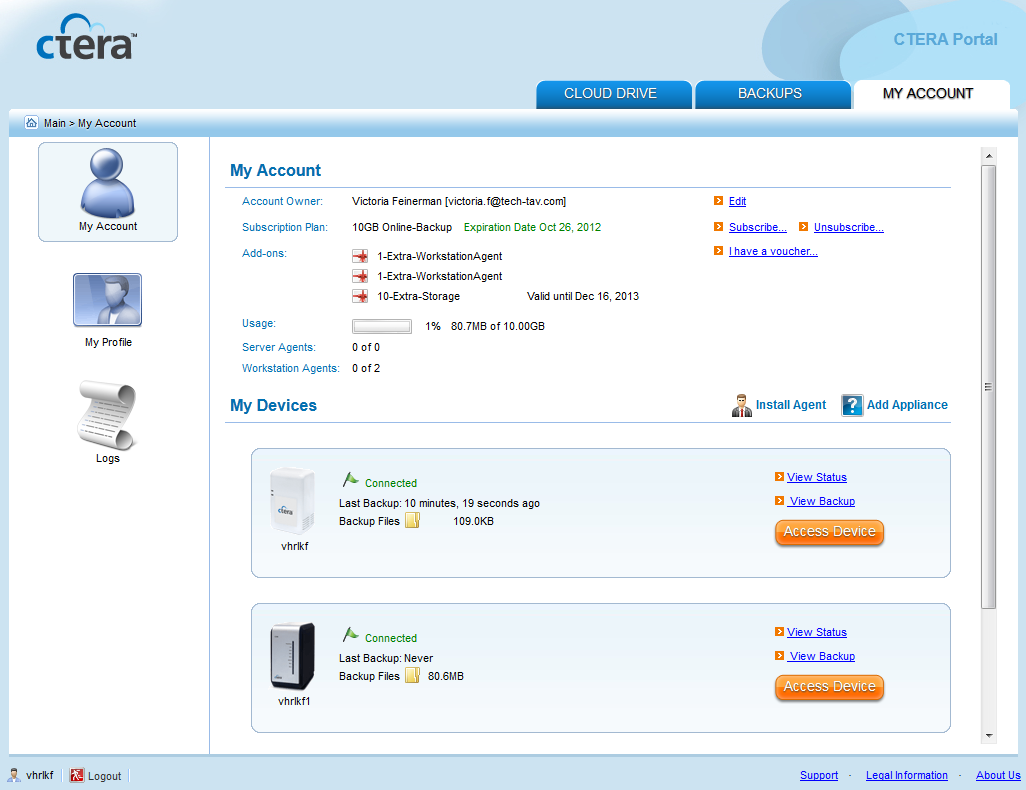Open the Support link
This screenshot has height=790, width=1026.
click(819, 776)
